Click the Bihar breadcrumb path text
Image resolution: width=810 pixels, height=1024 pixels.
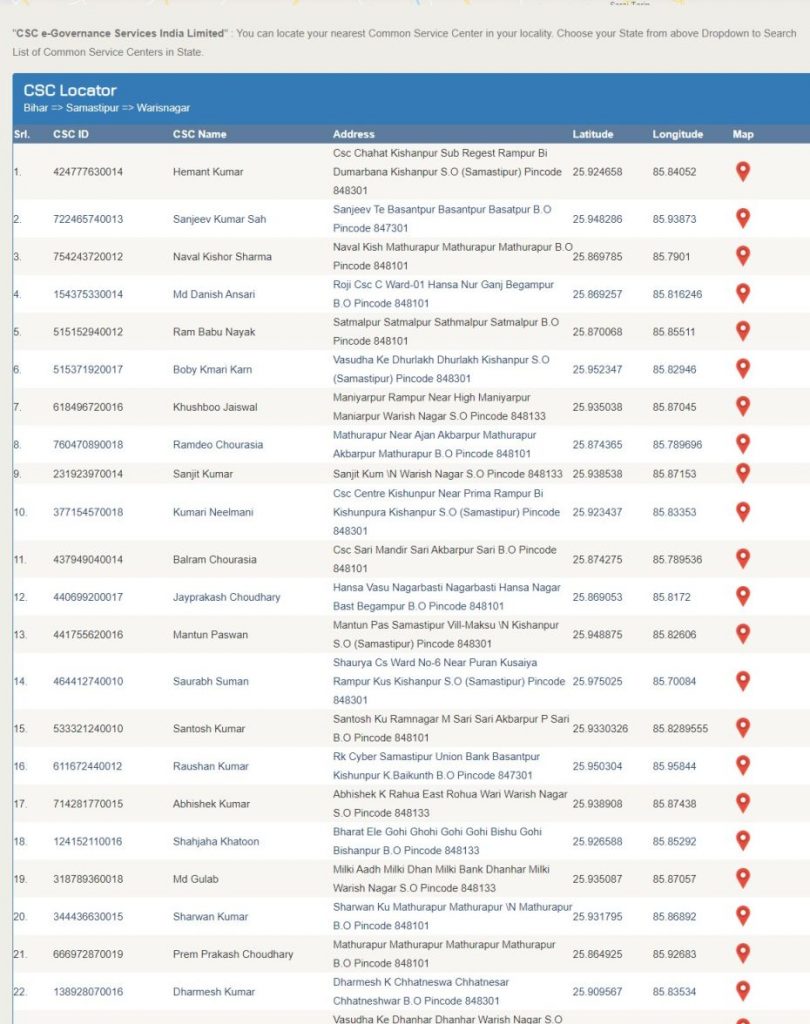(36, 108)
